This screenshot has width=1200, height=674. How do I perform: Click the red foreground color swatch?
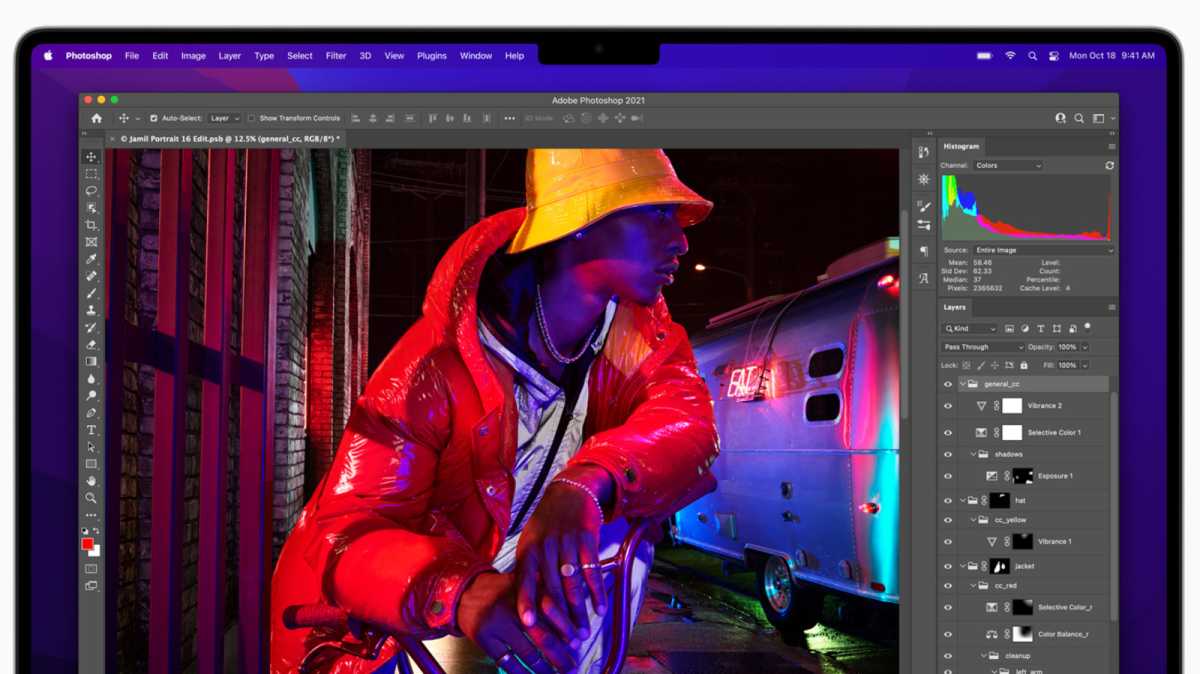pyautogui.click(x=88, y=544)
